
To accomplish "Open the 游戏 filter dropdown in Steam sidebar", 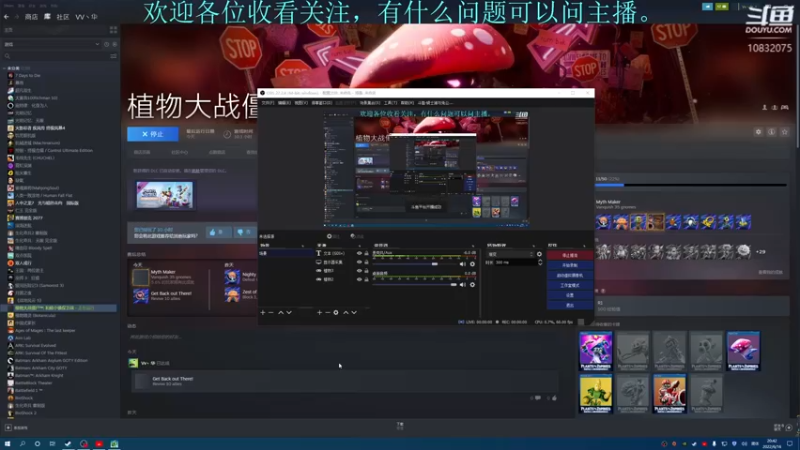I will point(52,44).
